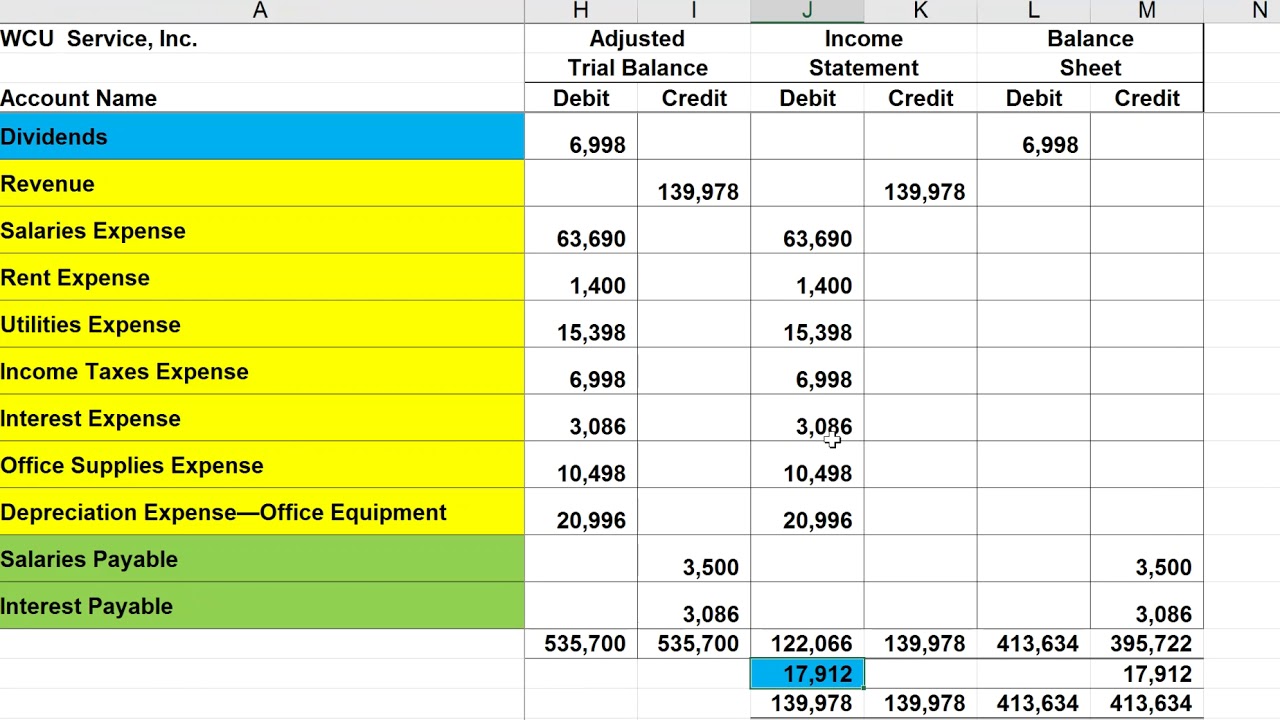Viewport: 1280px width, 720px height.
Task: Click the Utilities Expense account cell
Action: point(261,325)
